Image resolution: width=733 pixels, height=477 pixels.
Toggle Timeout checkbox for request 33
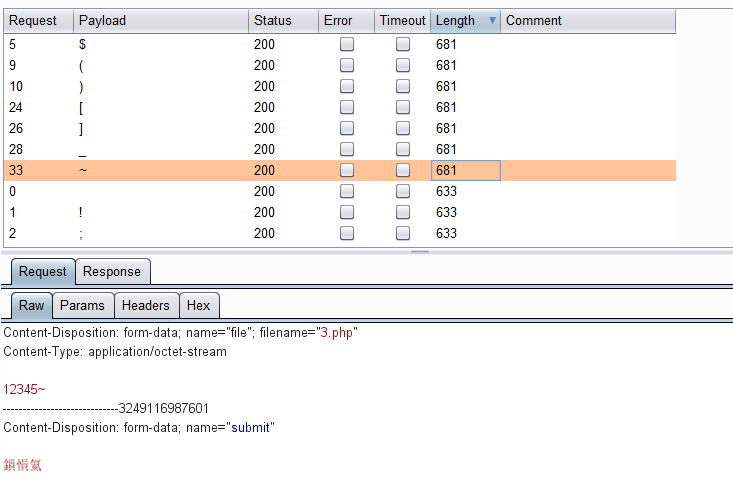[x=403, y=170]
